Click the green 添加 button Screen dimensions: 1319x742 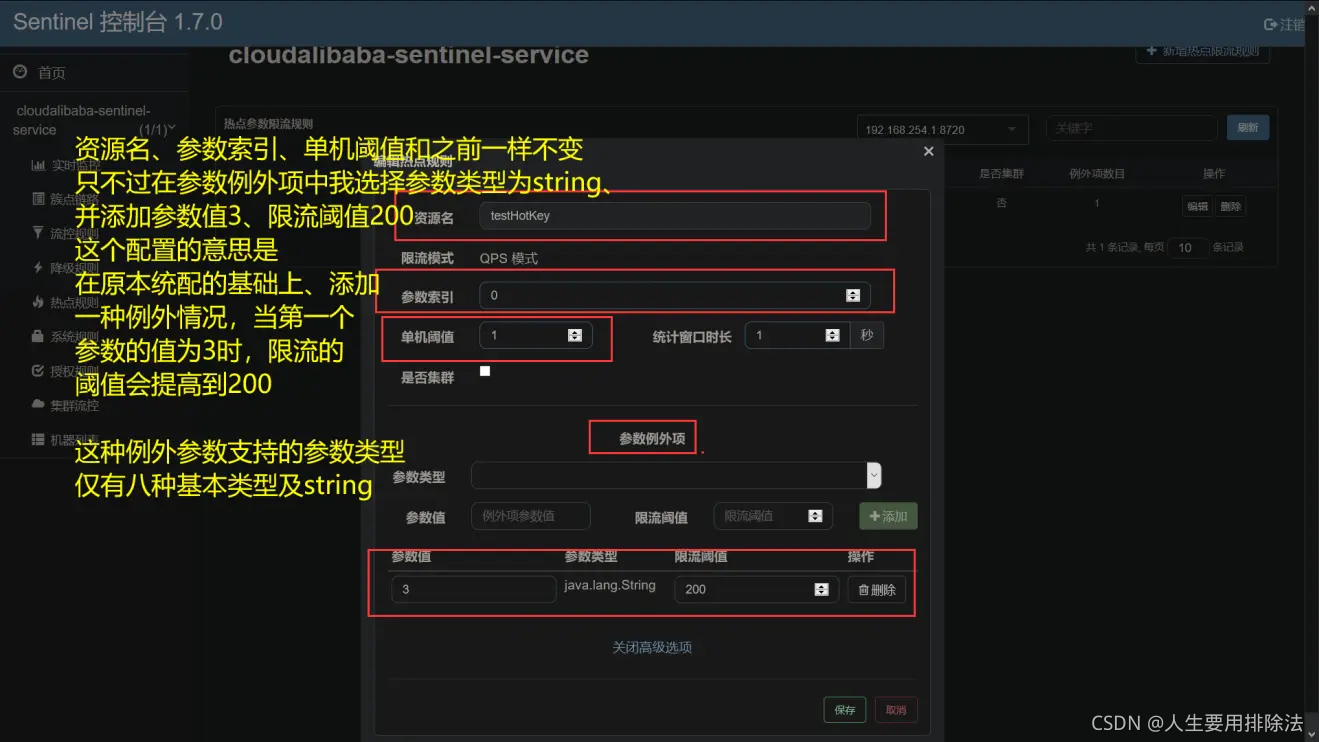(x=888, y=516)
